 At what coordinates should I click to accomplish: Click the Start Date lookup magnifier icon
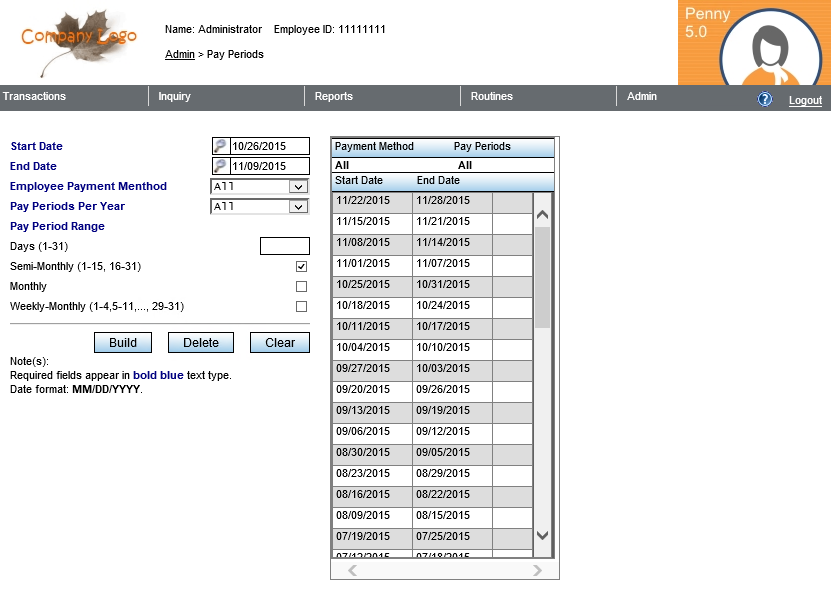coord(220,146)
